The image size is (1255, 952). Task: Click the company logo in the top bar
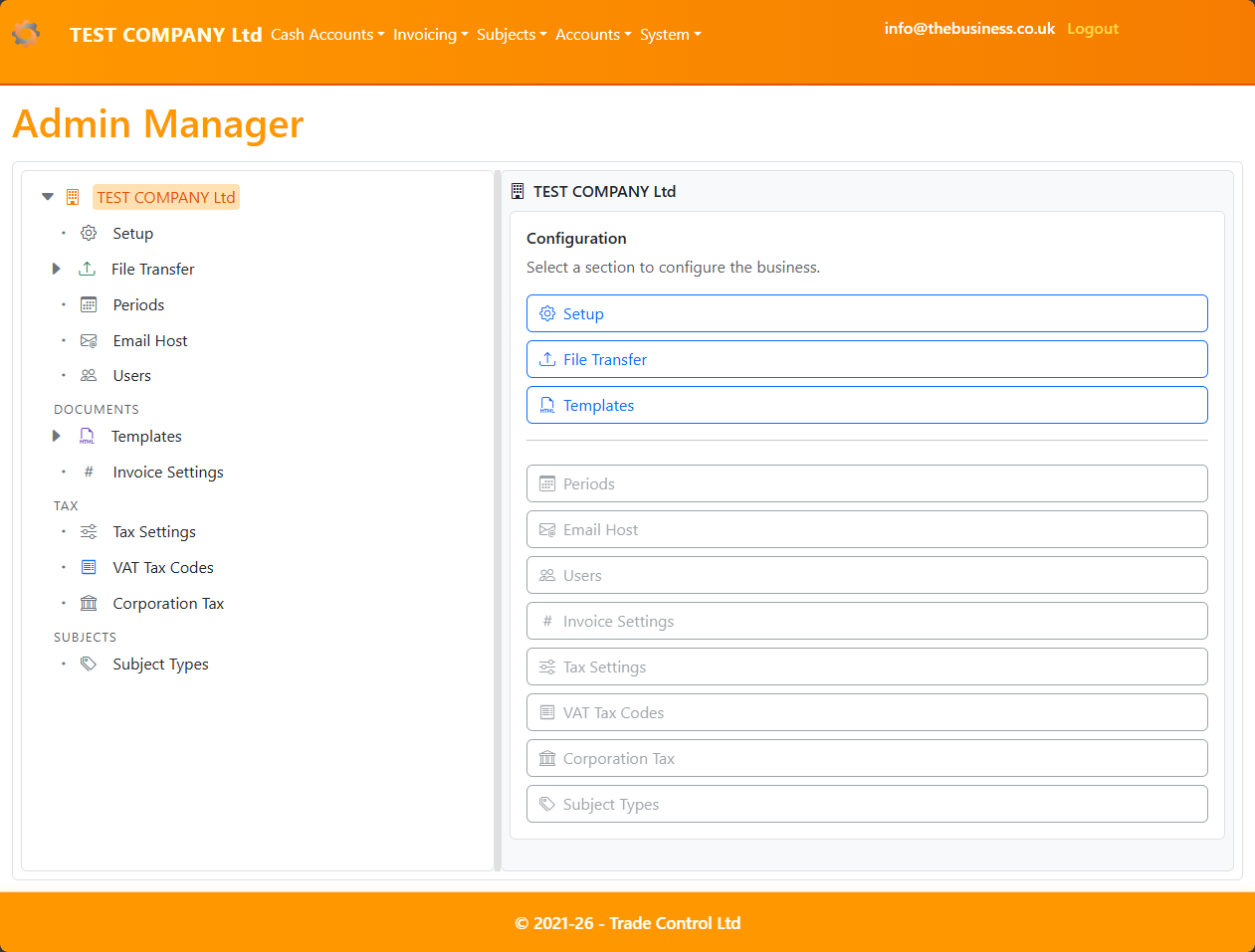click(x=25, y=33)
